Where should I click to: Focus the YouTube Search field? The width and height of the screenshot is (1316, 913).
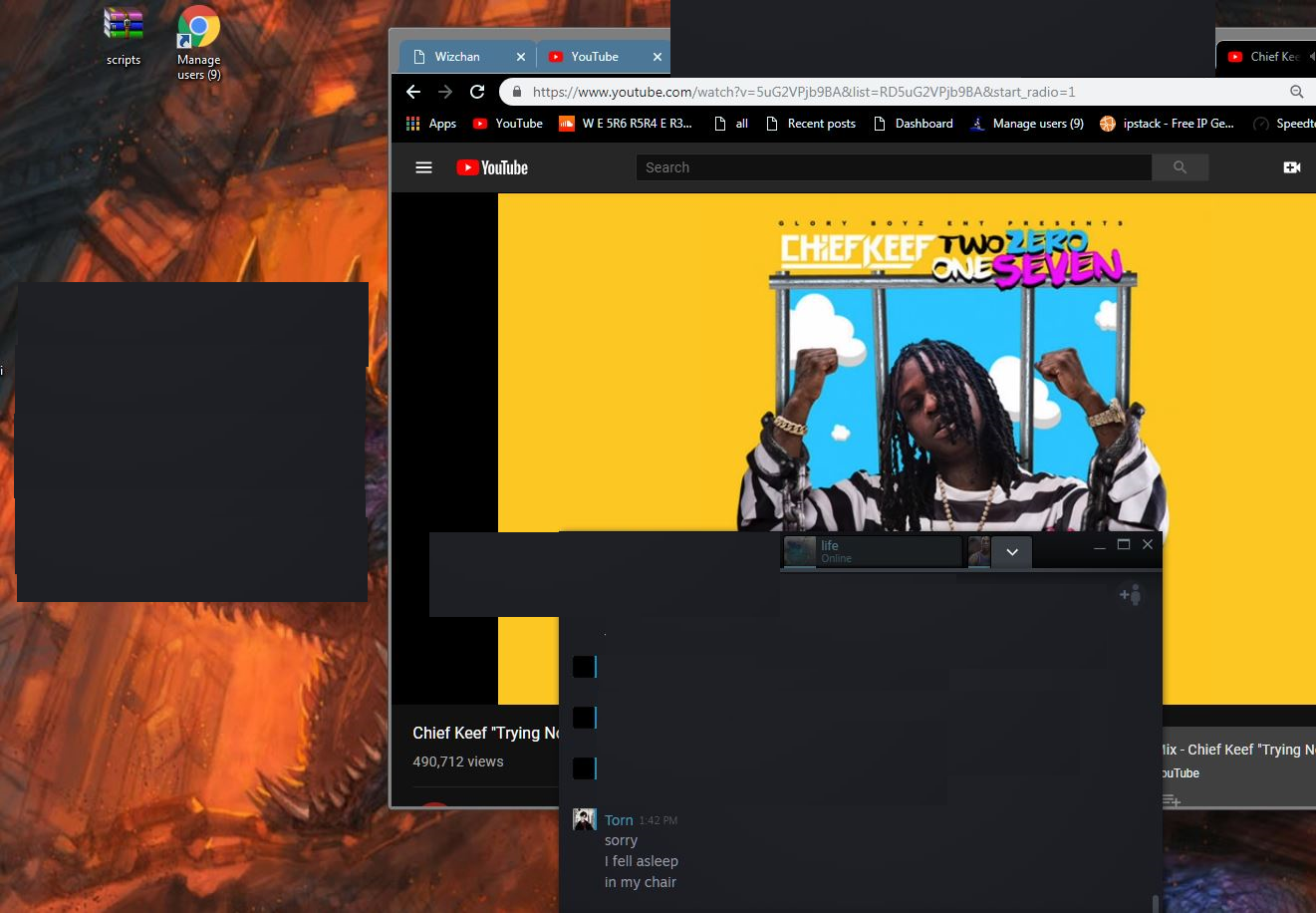(x=894, y=167)
